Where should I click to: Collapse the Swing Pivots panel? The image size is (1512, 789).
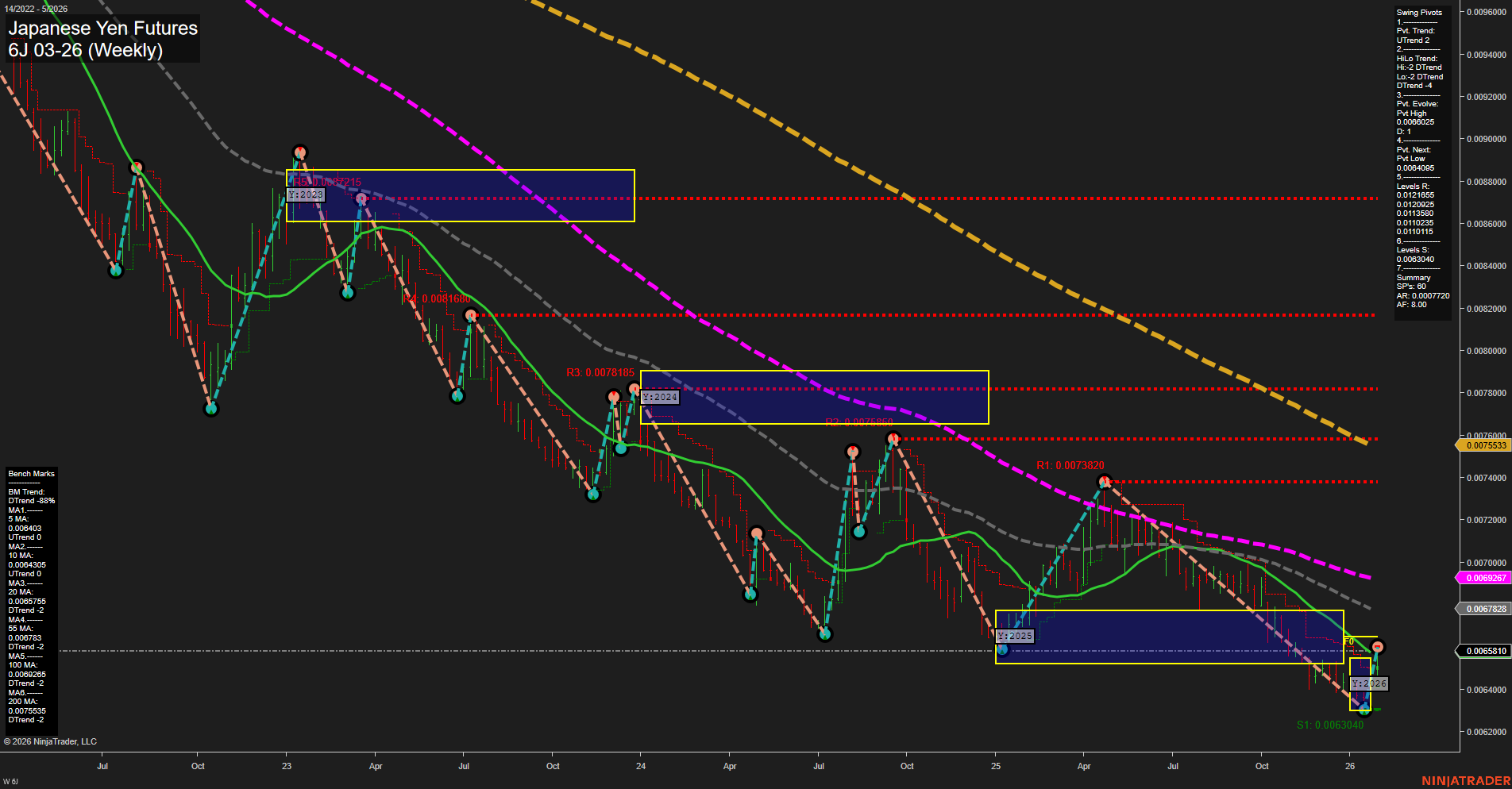tap(1422, 12)
